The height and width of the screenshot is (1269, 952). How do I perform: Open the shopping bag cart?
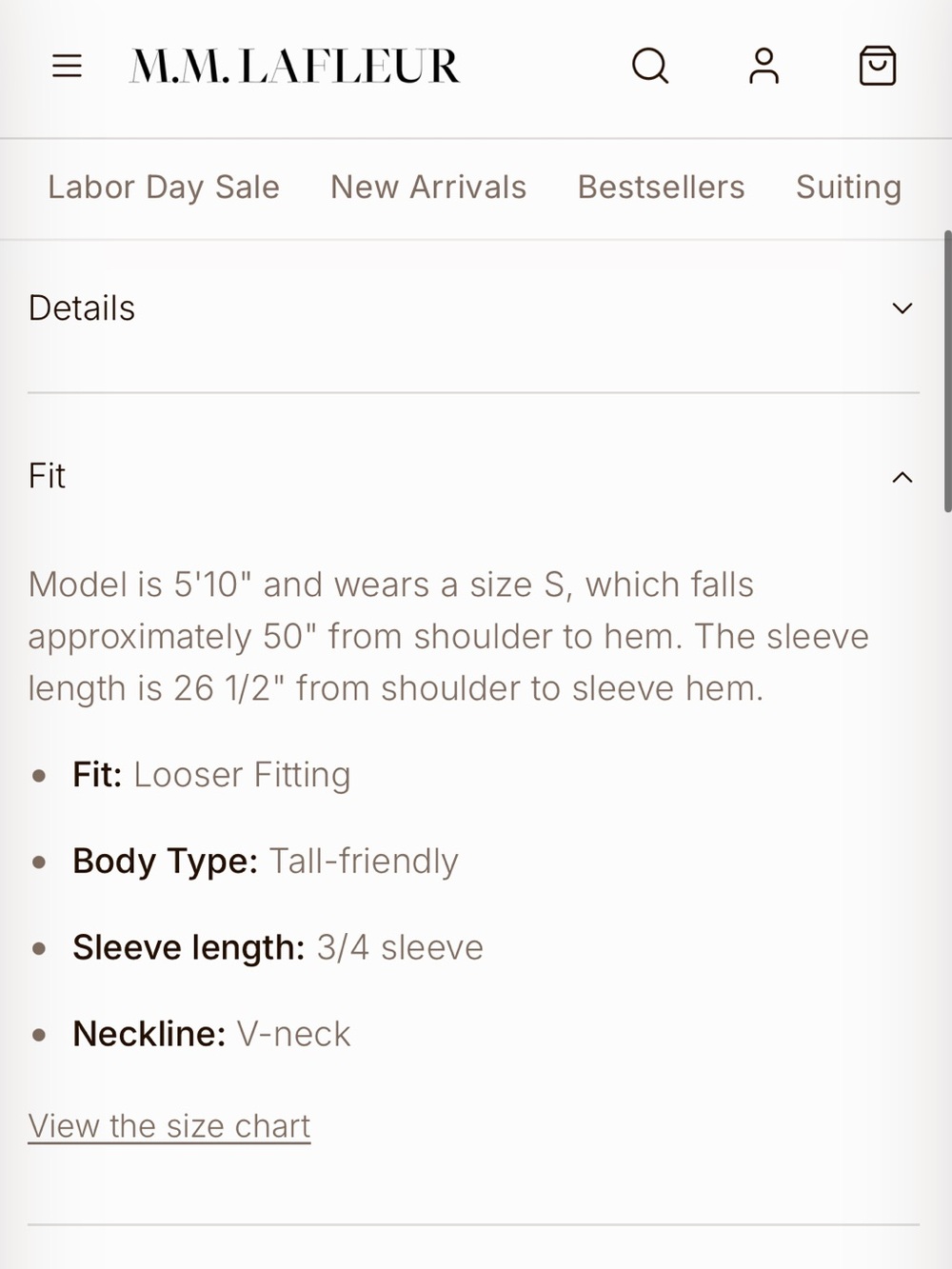pos(877,66)
